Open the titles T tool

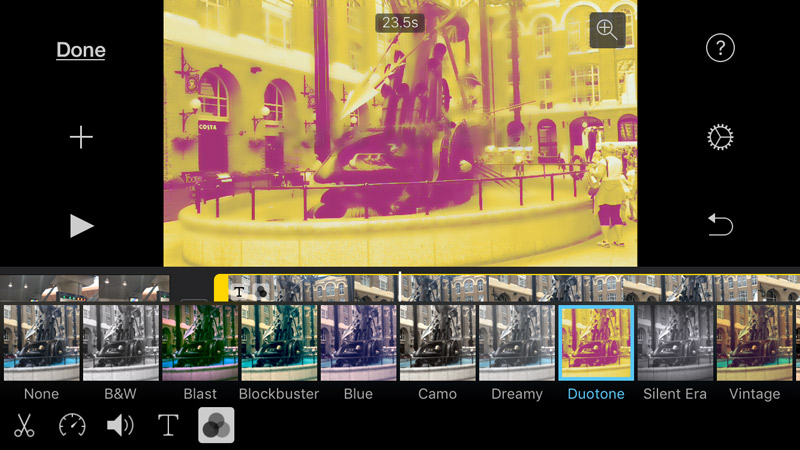168,425
